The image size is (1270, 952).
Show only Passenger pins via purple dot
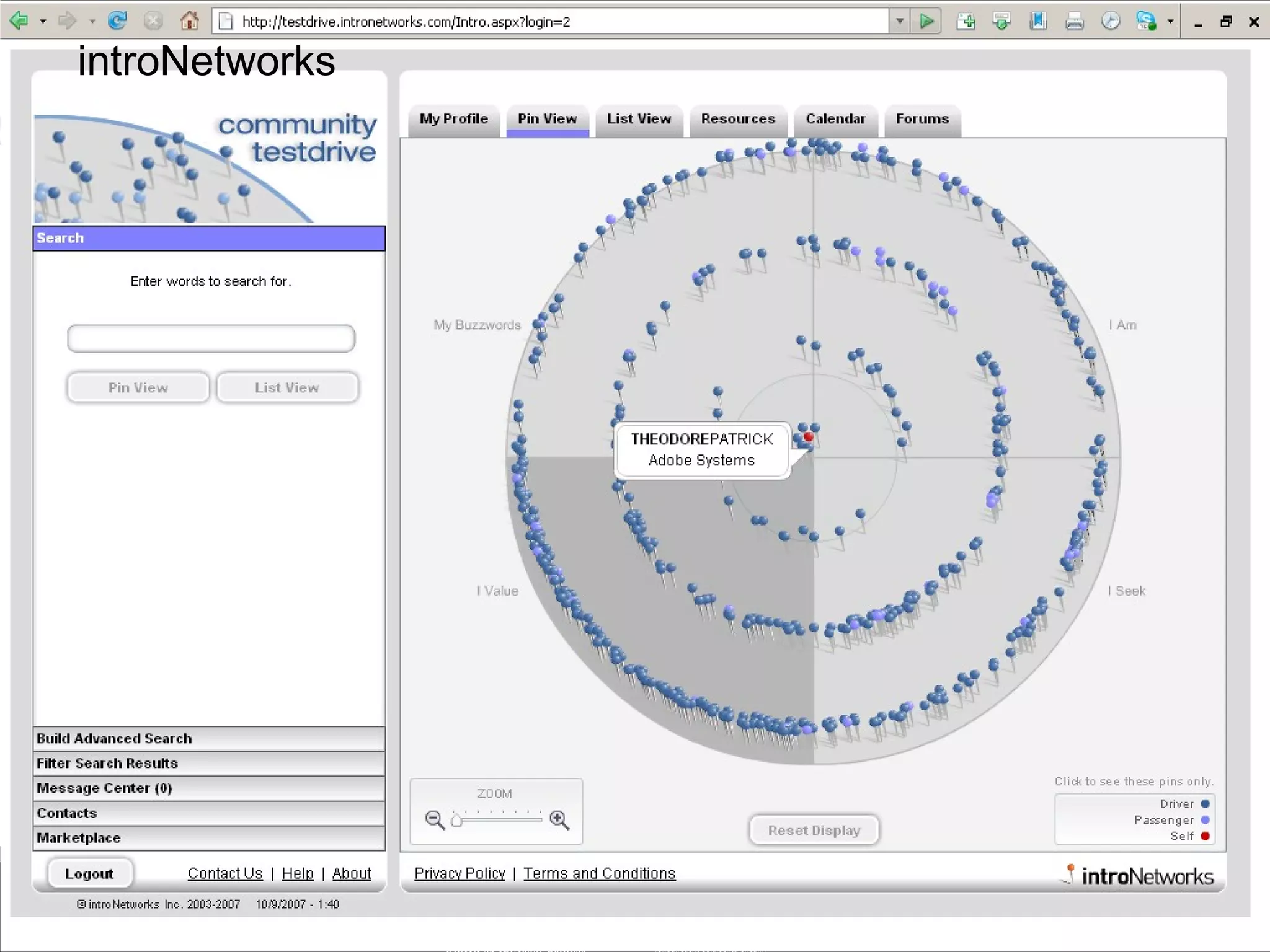pos(1205,820)
